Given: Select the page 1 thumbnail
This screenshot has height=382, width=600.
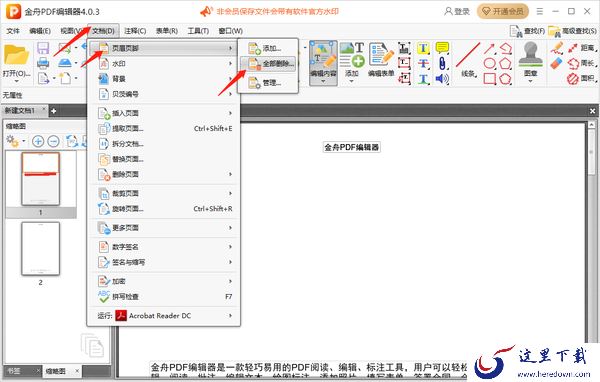Looking at the screenshot, I should tap(41, 179).
